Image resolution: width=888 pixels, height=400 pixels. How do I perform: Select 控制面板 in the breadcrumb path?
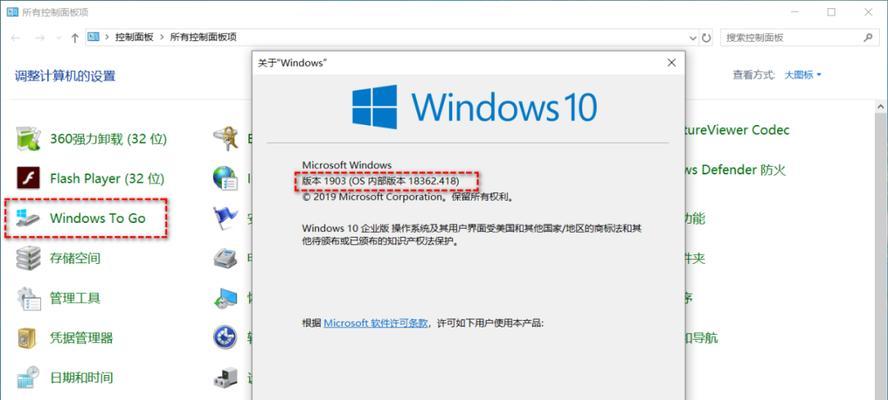pyautogui.click(x=134, y=37)
